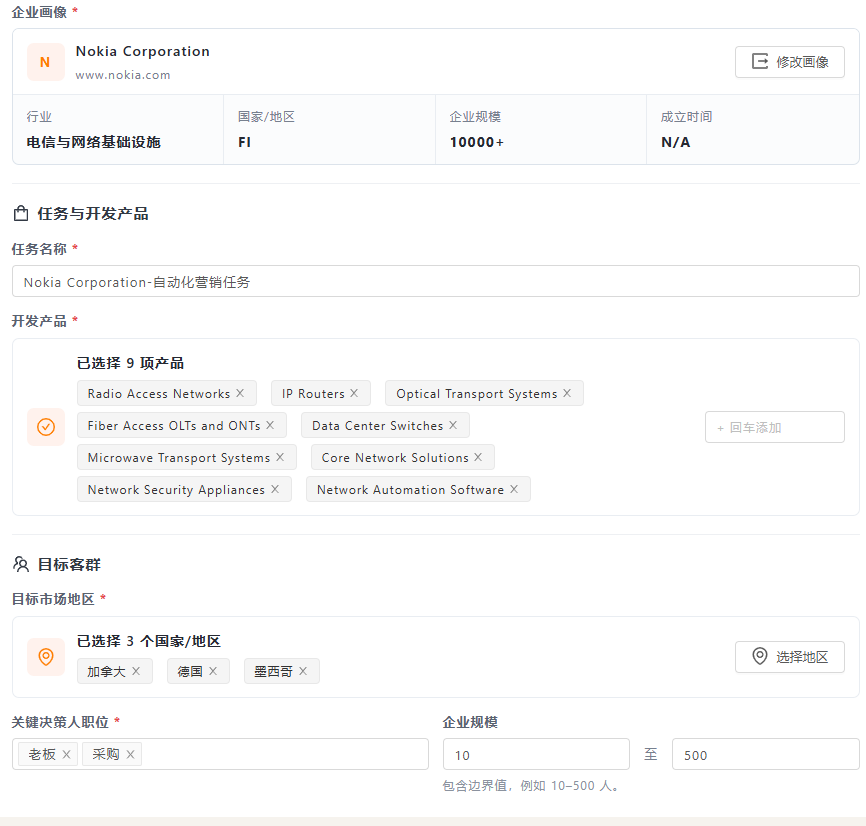Focus the 任务名称 input field

[436, 282]
